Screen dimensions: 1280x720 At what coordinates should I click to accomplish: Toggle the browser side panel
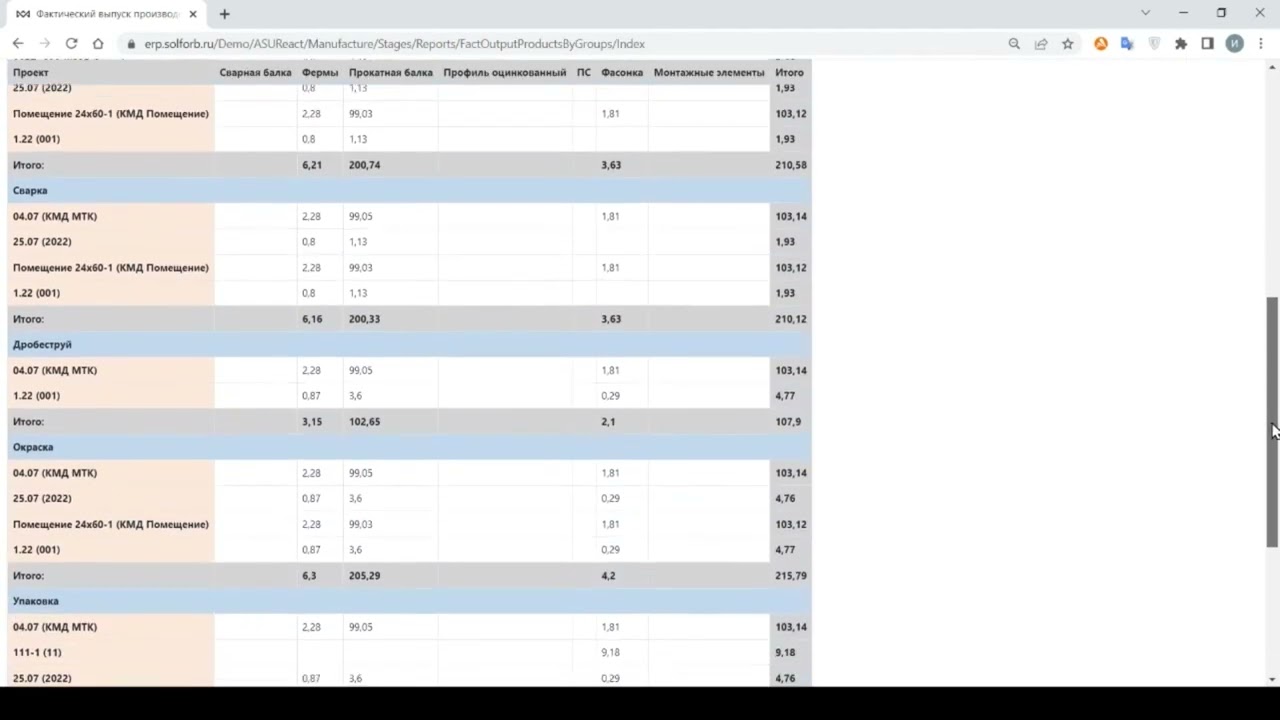tap(1208, 44)
